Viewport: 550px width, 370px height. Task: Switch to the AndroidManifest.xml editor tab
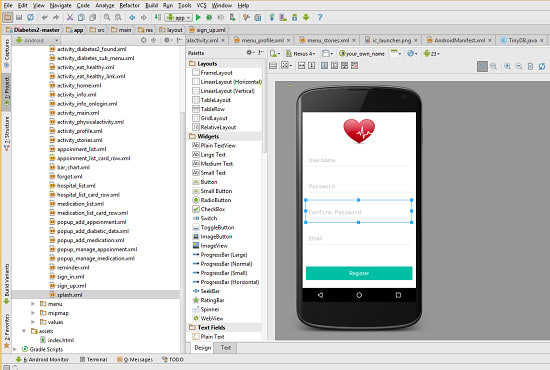pyautogui.click(x=459, y=40)
